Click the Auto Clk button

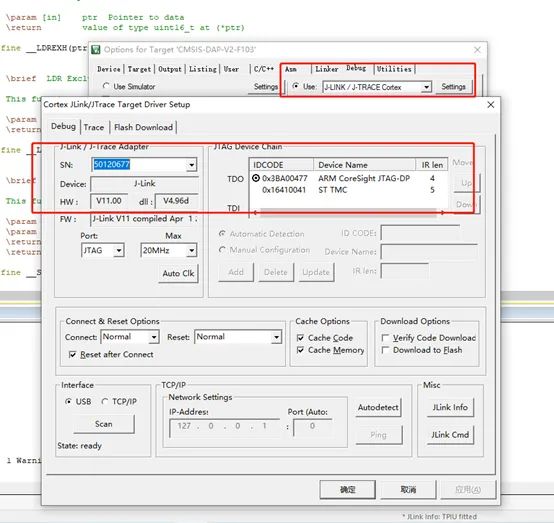pos(178,274)
